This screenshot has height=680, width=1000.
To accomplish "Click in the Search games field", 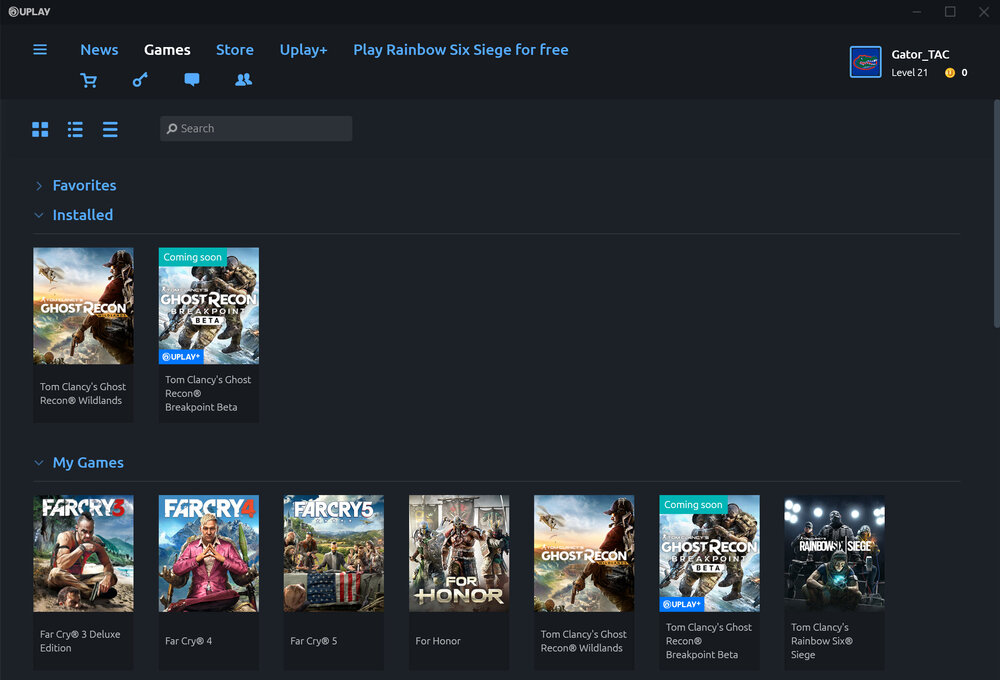I will [256, 128].
